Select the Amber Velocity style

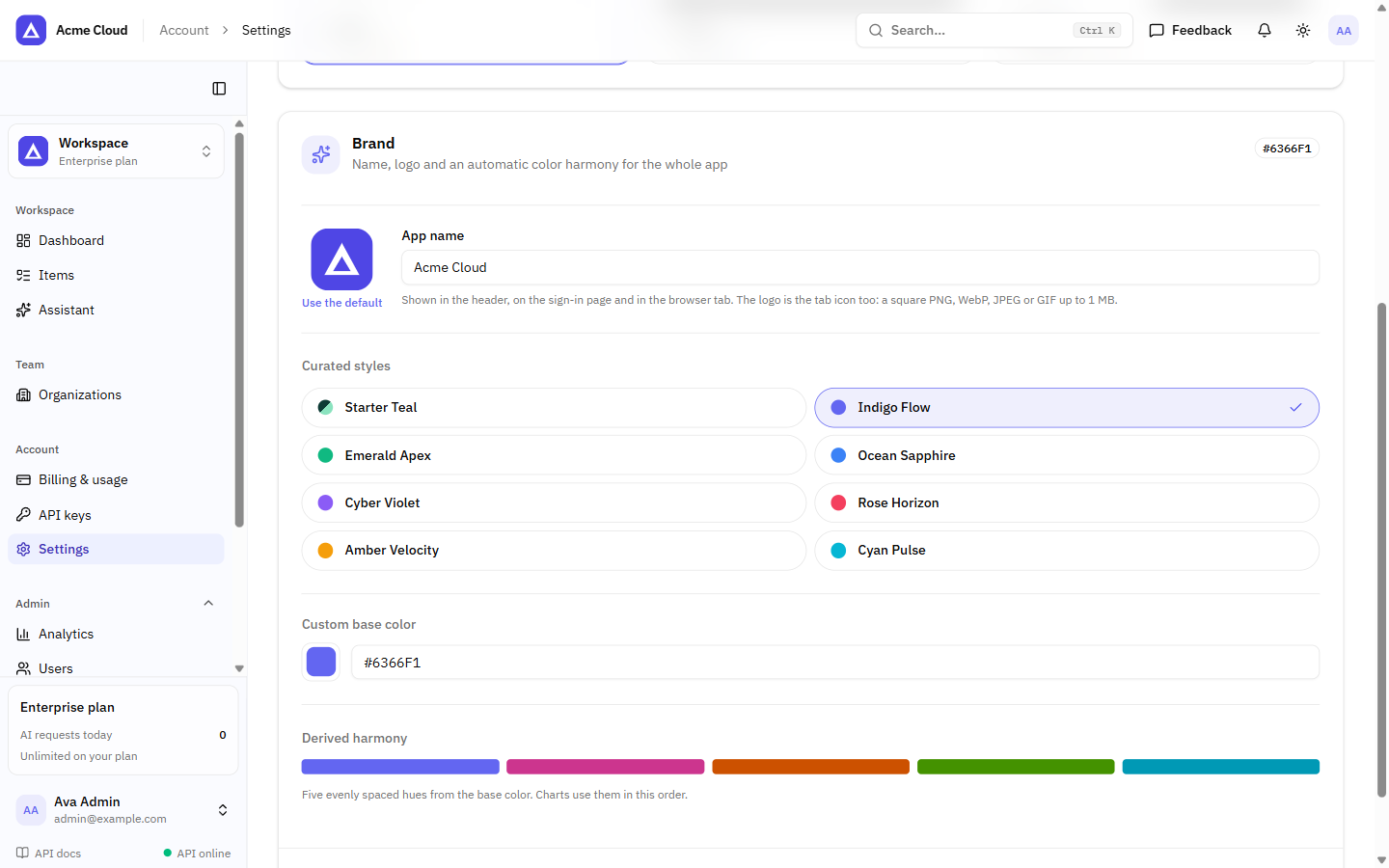pyautogui.click(x=554, y=551)
